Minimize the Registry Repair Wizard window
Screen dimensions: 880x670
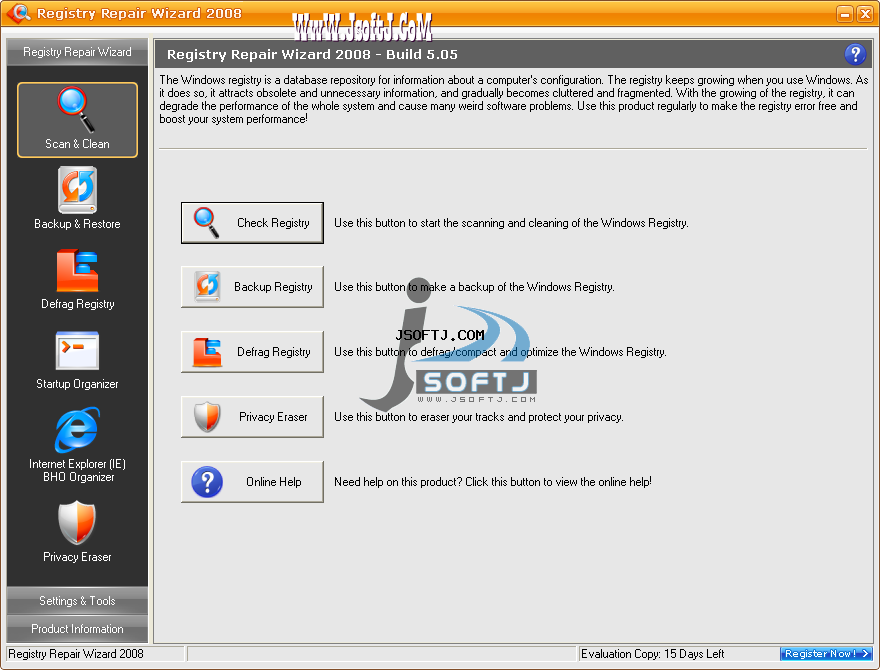point(845,13)
